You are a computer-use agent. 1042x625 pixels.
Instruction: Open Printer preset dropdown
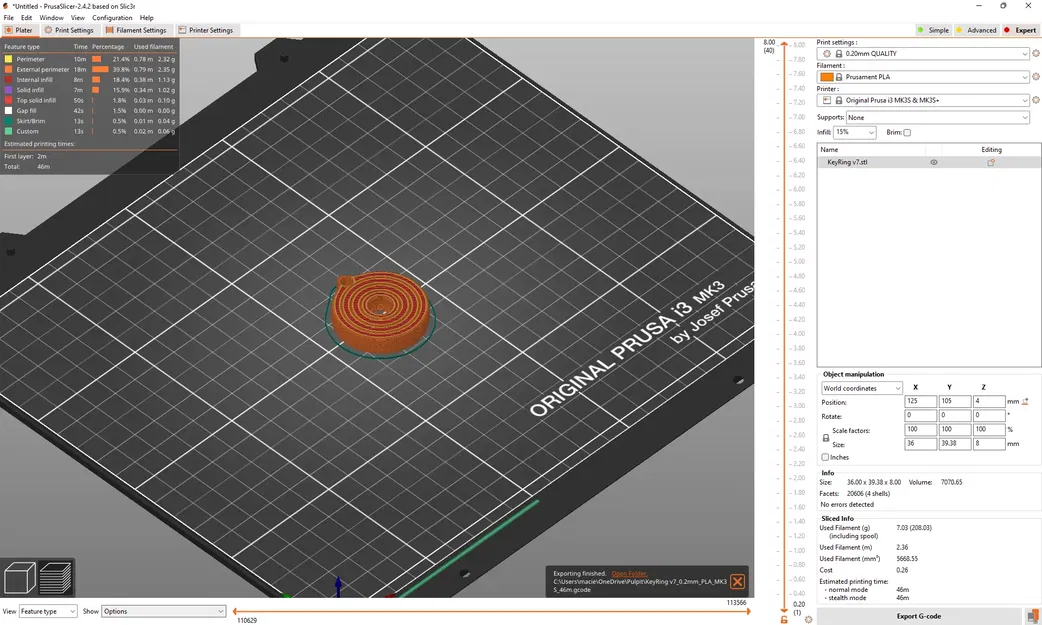[923, 100]
